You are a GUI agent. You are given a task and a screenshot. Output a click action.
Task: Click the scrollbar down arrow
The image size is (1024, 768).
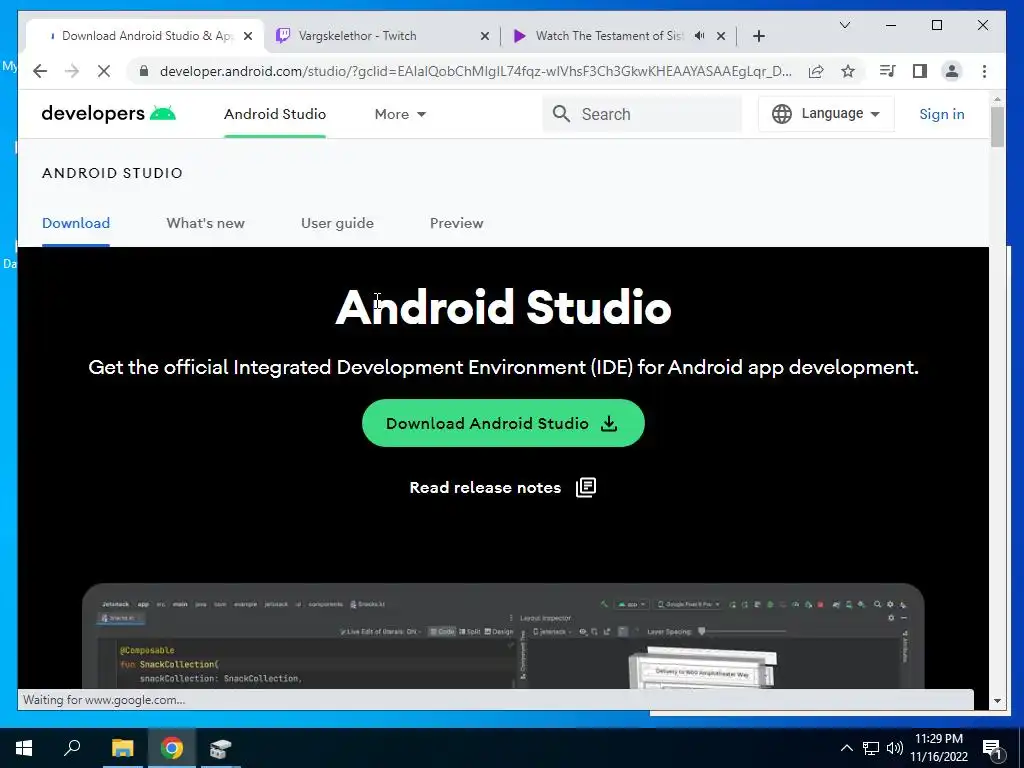[x=997, y=701]
